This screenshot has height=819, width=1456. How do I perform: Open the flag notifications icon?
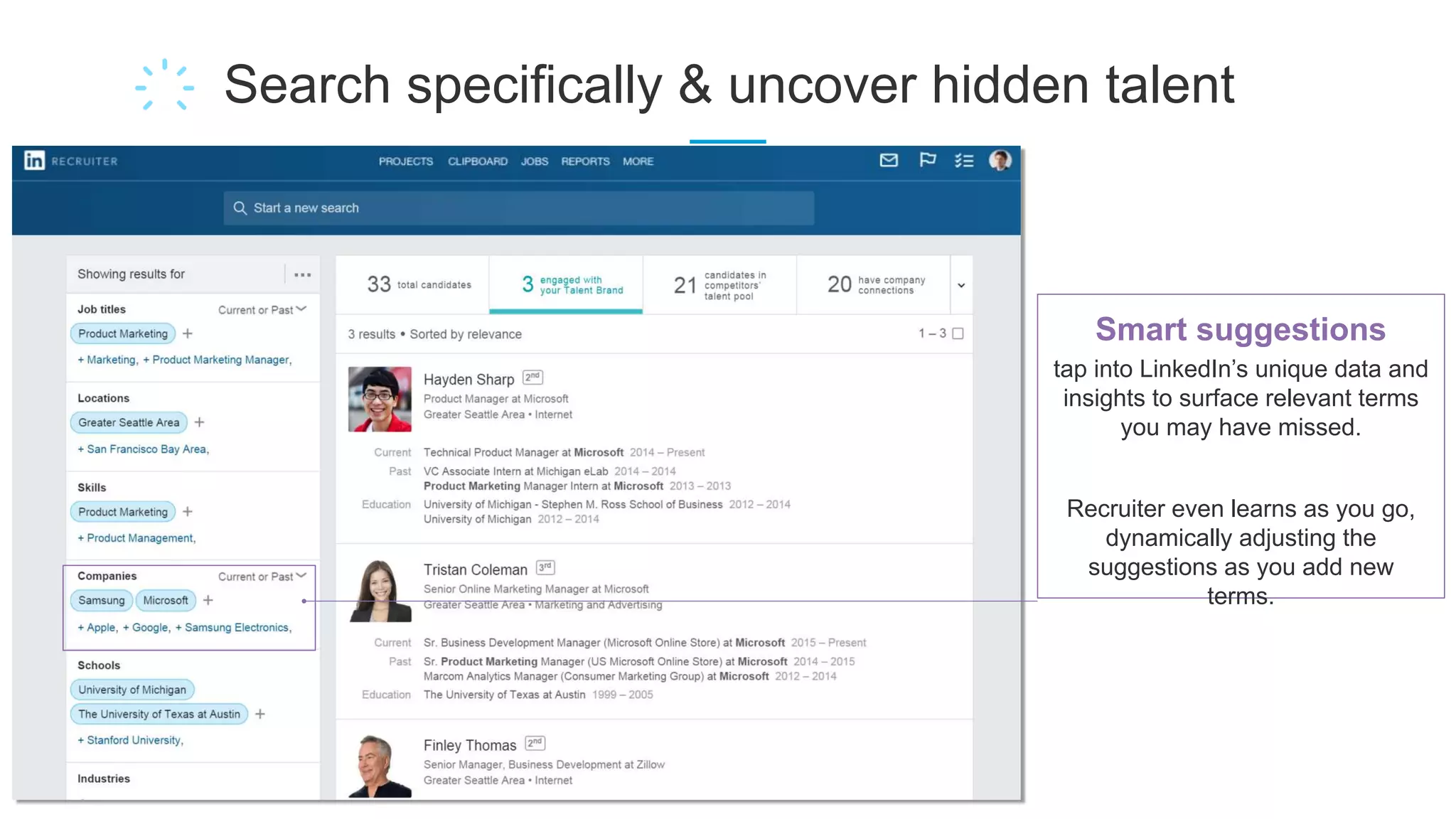pos(928,160)
